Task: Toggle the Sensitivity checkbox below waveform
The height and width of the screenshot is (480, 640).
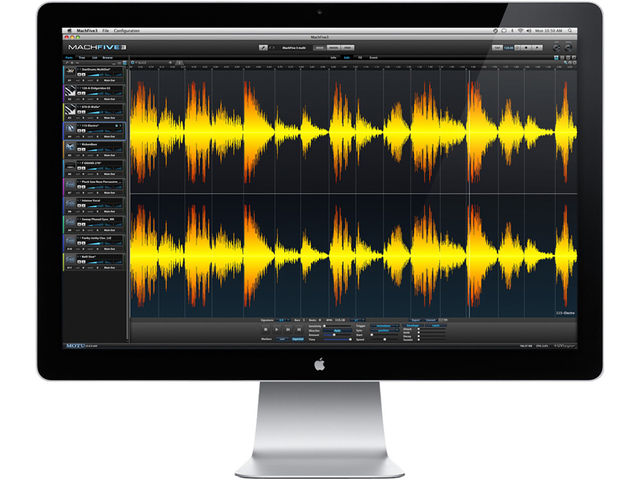Action: tap(324, 326)
